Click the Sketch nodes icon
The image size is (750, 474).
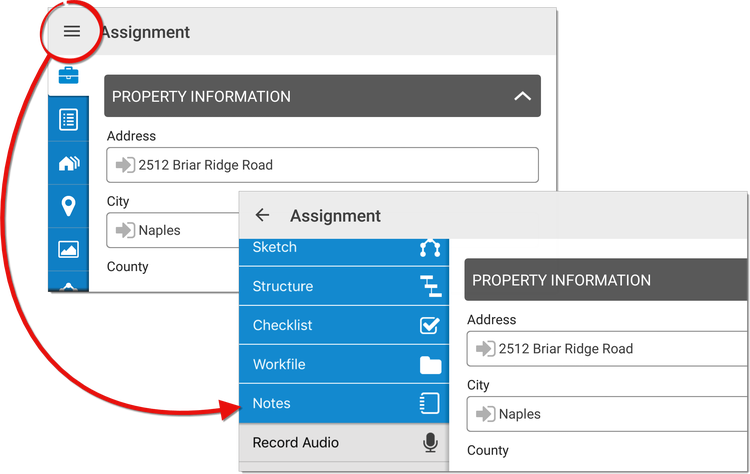(x=430, y=248)
